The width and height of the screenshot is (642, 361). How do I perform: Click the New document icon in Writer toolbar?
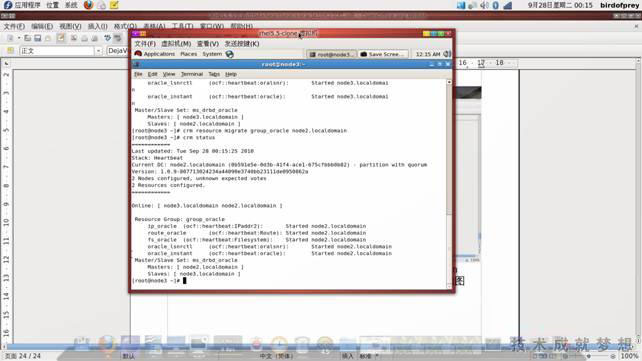pos(10,38)
